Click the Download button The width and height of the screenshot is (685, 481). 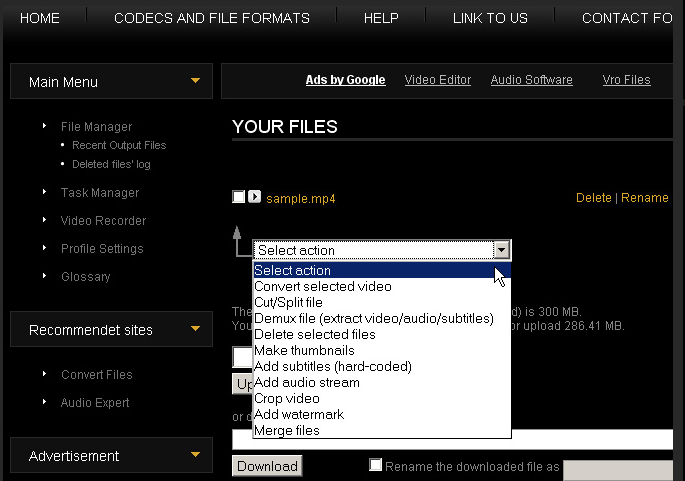click(x=267, y=466)
